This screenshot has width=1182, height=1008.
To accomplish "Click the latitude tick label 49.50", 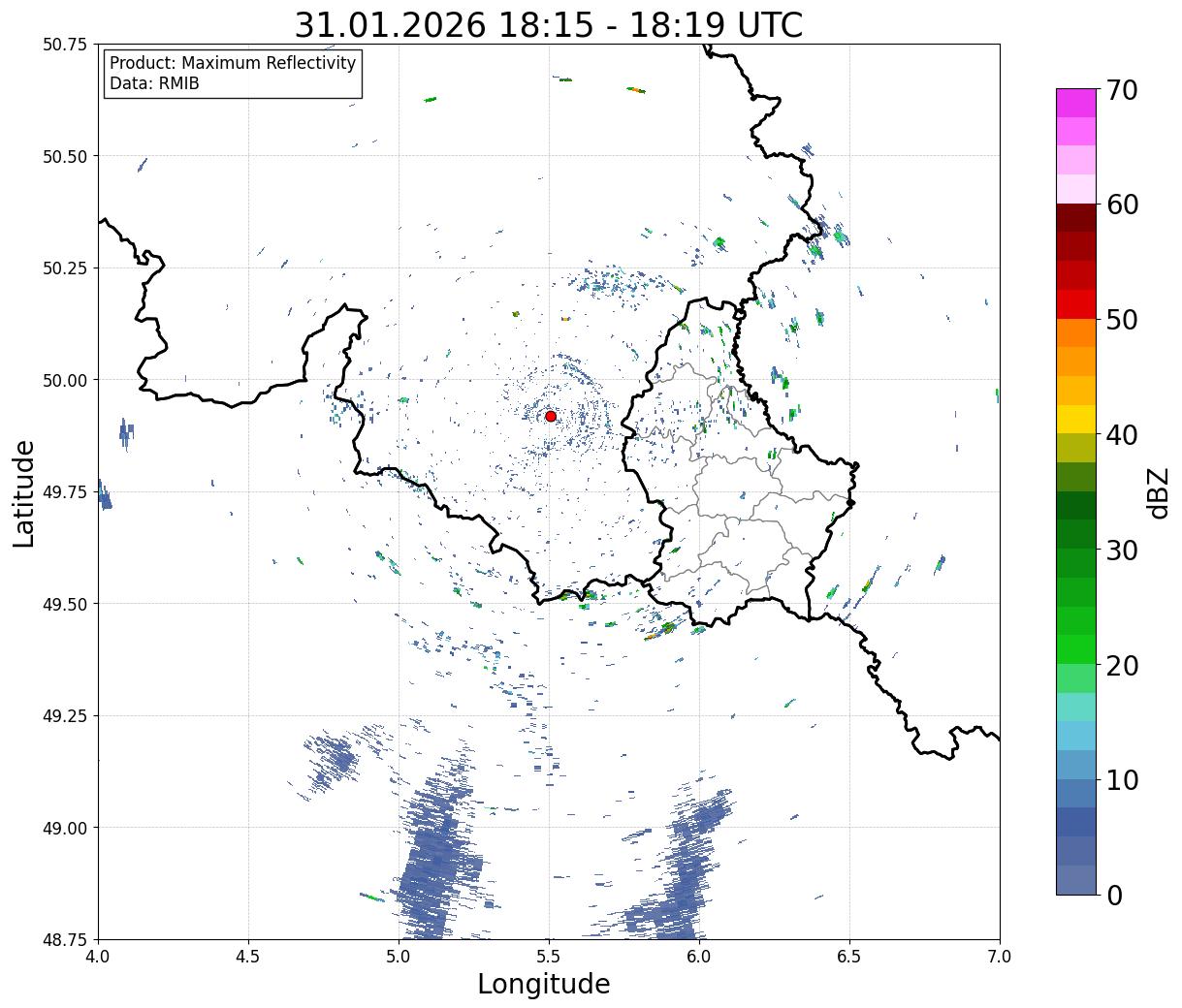I will click(x=65, y=604).
